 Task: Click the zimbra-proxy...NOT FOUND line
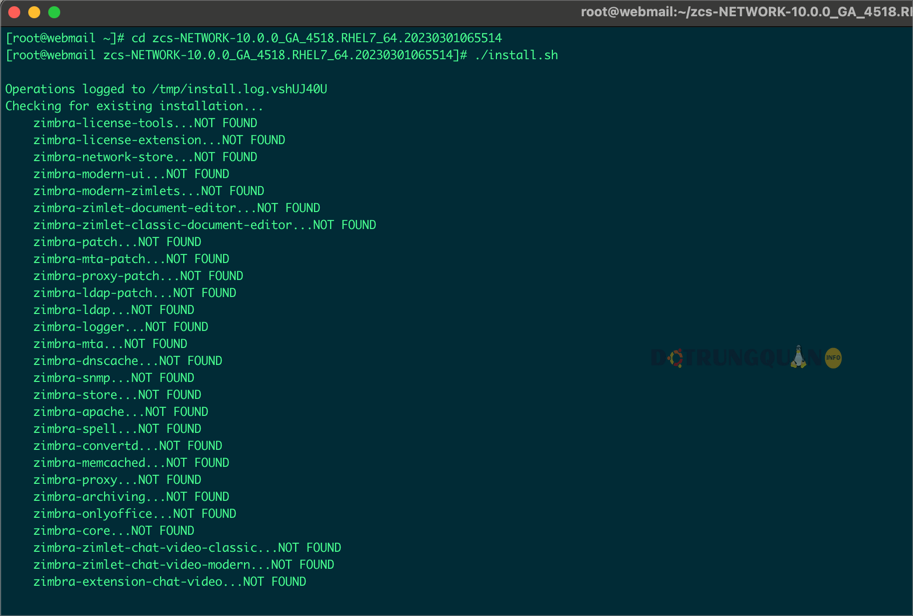(117, 479)
